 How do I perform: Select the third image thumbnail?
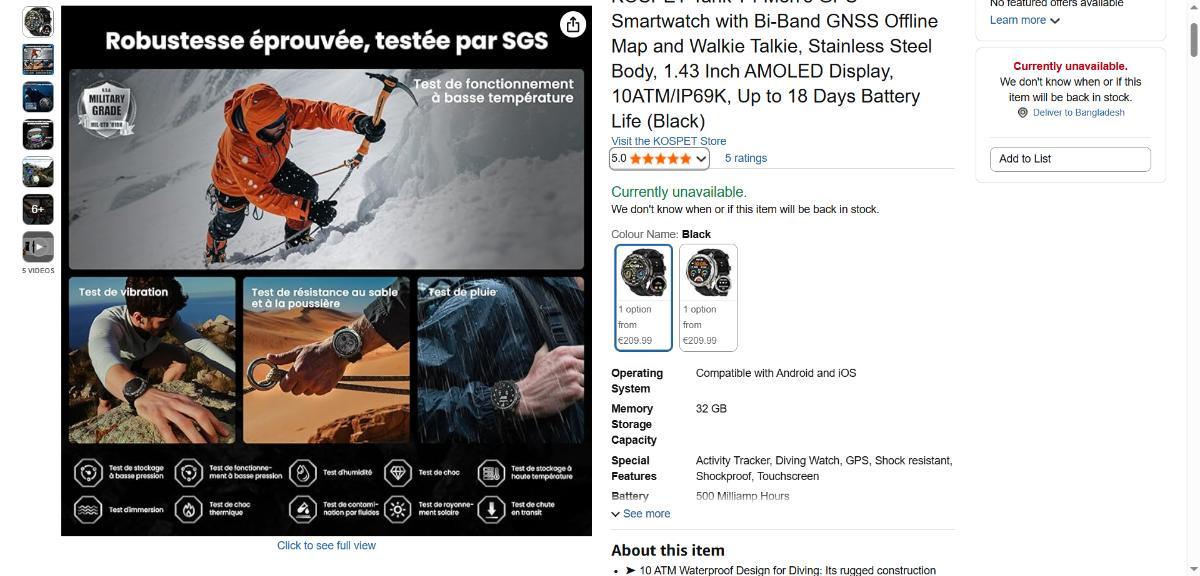[x=38, y=96]
